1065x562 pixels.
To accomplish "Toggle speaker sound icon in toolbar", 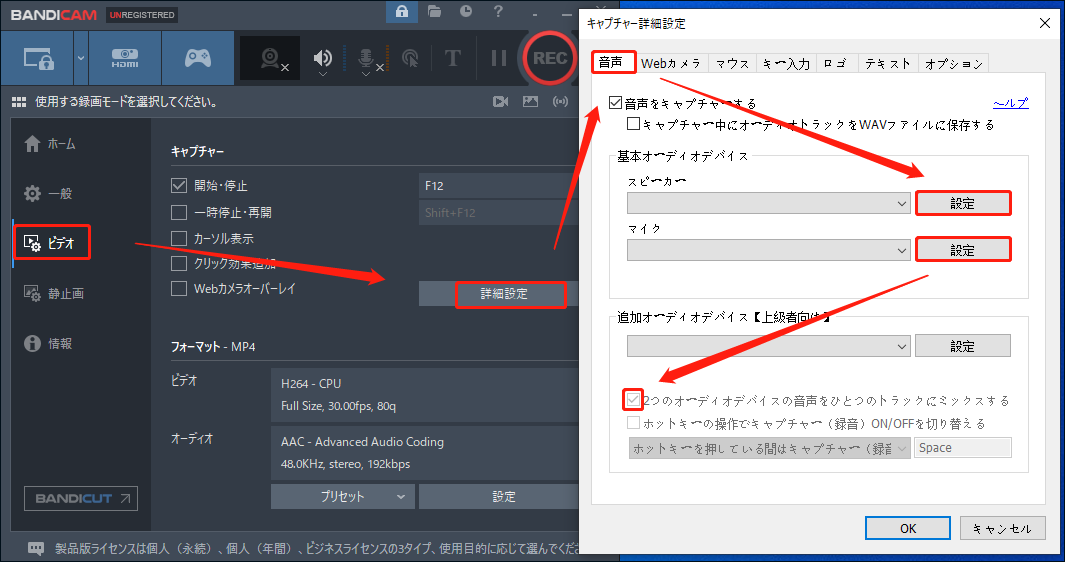I will pyautogui.click(x=323, y=59).
